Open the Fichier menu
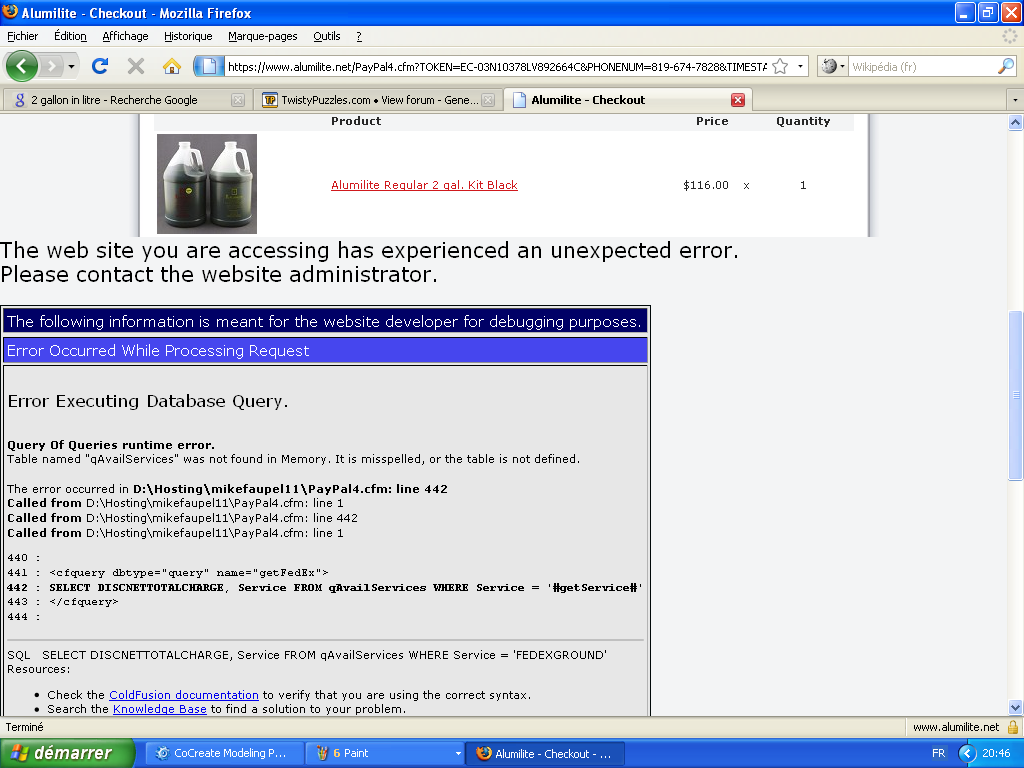The width and height of the screenshot is (1024, 768). click(x=23, y=37)
